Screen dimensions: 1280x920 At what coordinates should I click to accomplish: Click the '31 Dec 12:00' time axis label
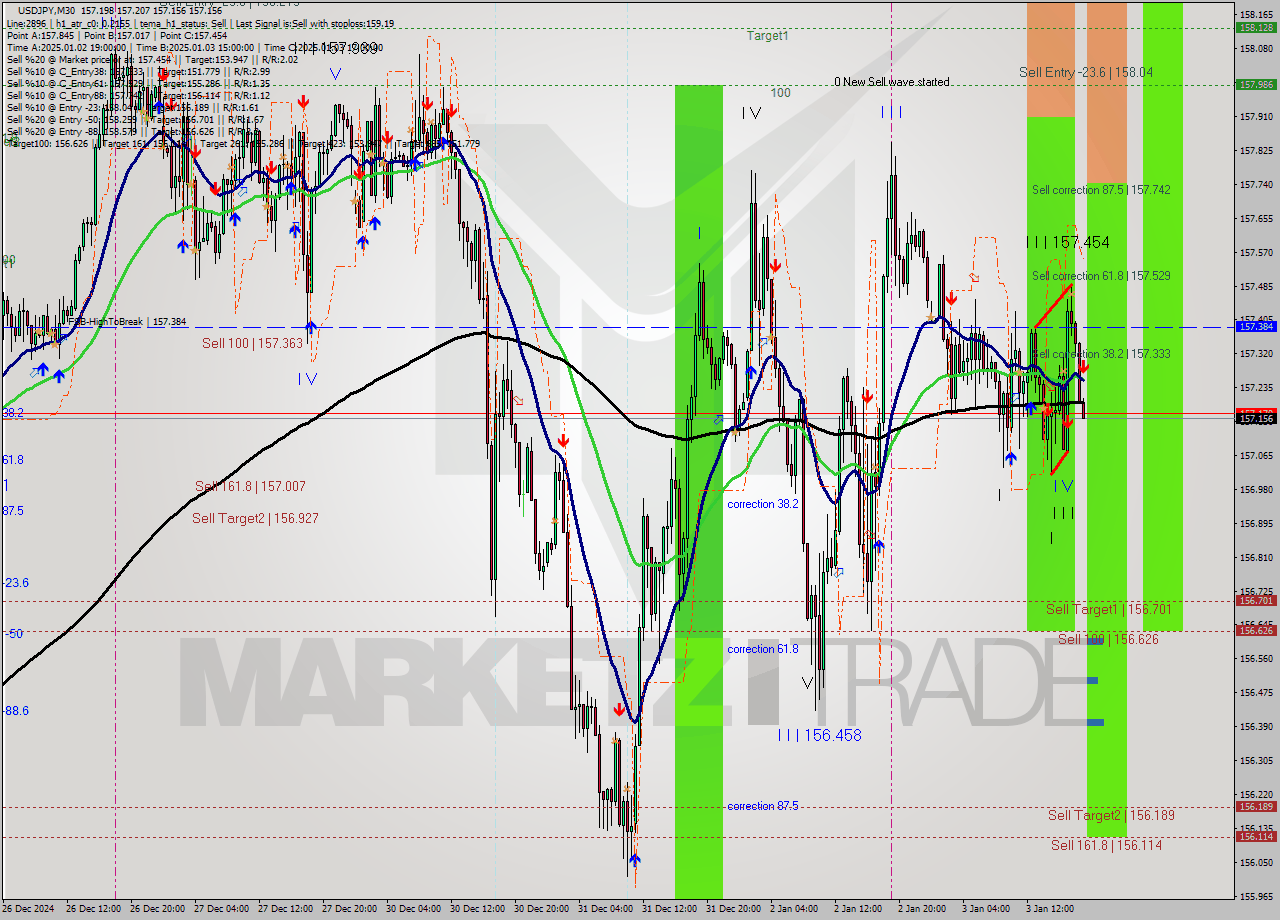pyautogui.click(x=669, y=909)
